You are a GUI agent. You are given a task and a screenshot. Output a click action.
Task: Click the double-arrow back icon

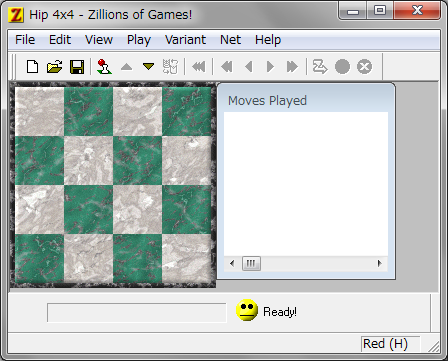pyautogui.click(x=227, y=67)
